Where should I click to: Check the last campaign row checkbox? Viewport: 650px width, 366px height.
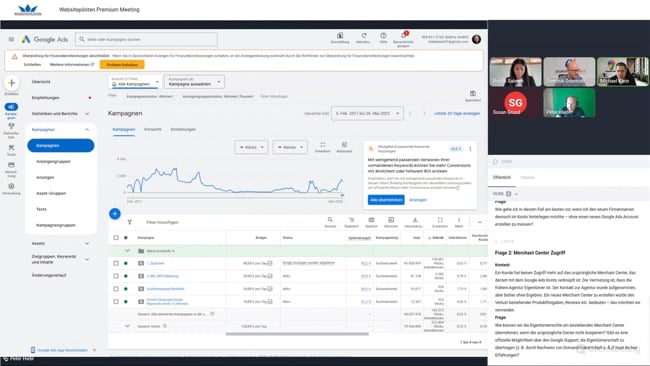pyautogui.click(x=116, y=302)
